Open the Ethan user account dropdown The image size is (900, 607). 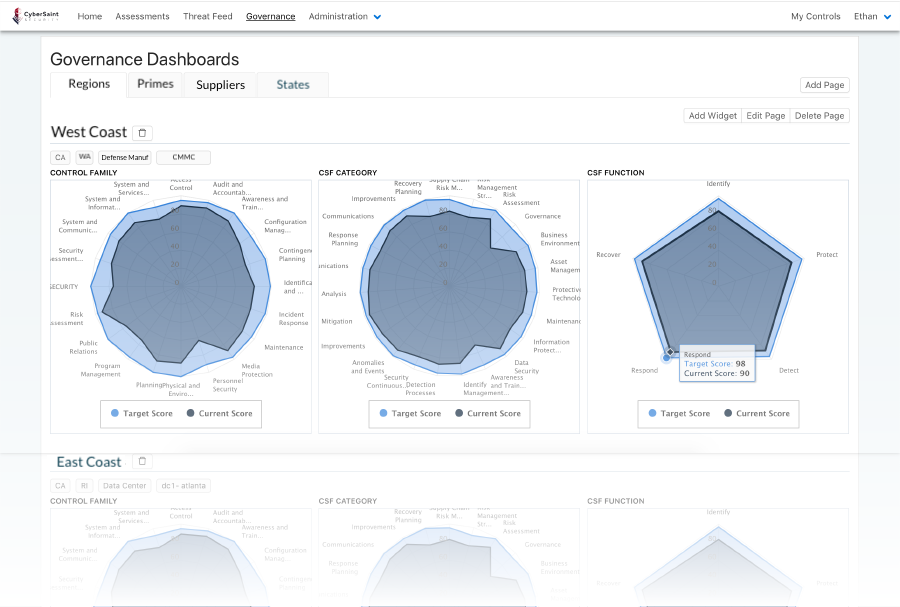coord(872,17)
